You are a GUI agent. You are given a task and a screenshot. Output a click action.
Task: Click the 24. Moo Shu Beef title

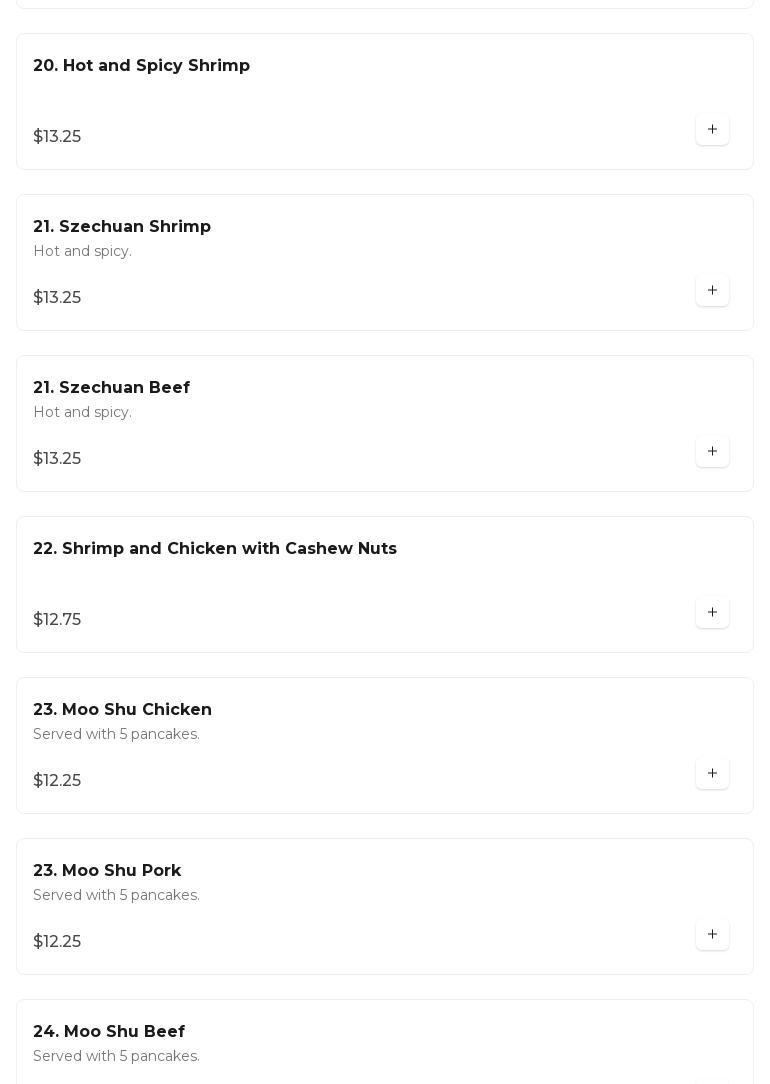coord(109,1032)
